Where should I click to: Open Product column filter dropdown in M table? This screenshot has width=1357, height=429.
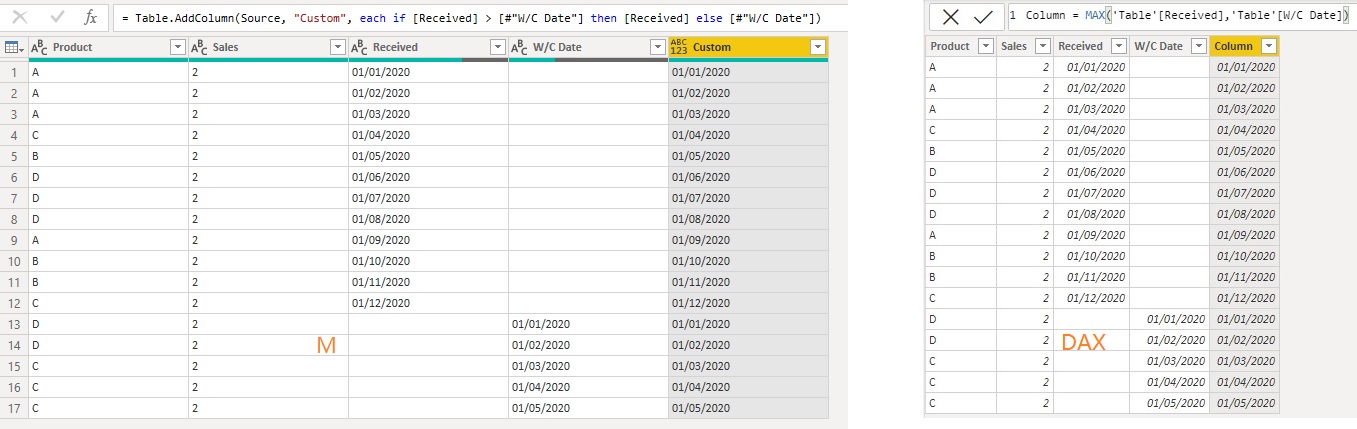(x=178, y=48)
